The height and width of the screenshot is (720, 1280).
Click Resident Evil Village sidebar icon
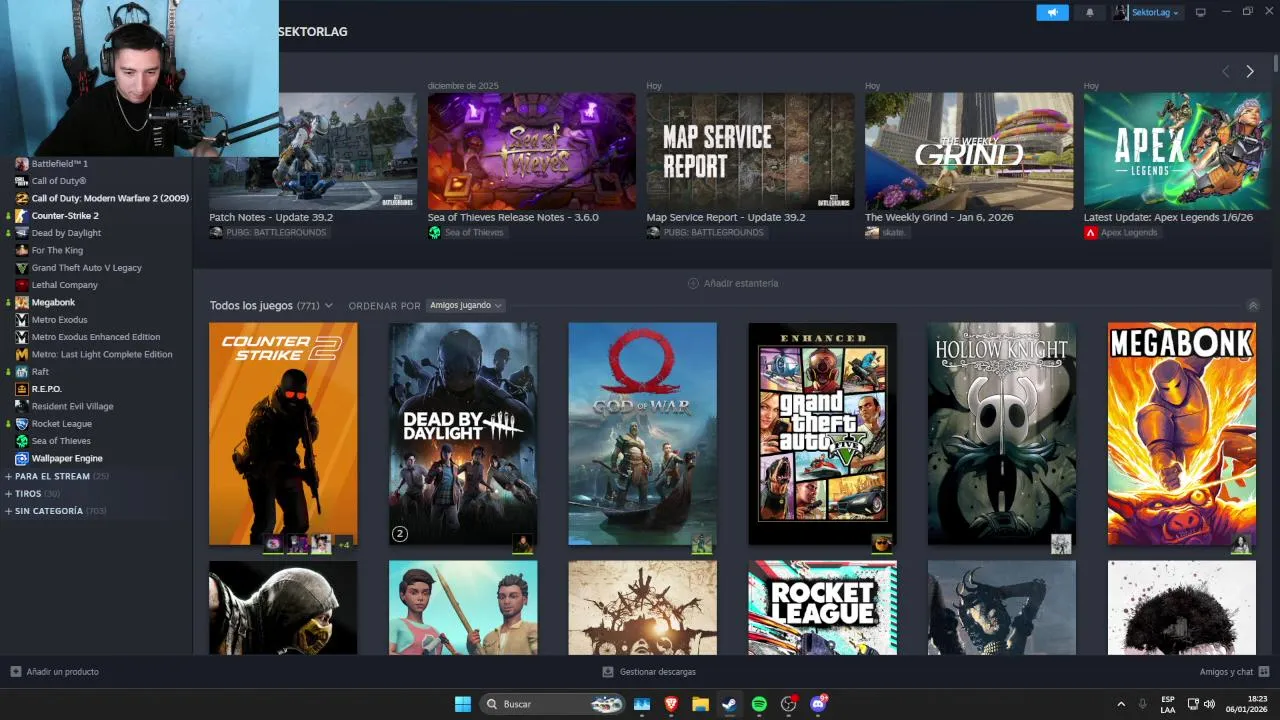click(22, 406)
